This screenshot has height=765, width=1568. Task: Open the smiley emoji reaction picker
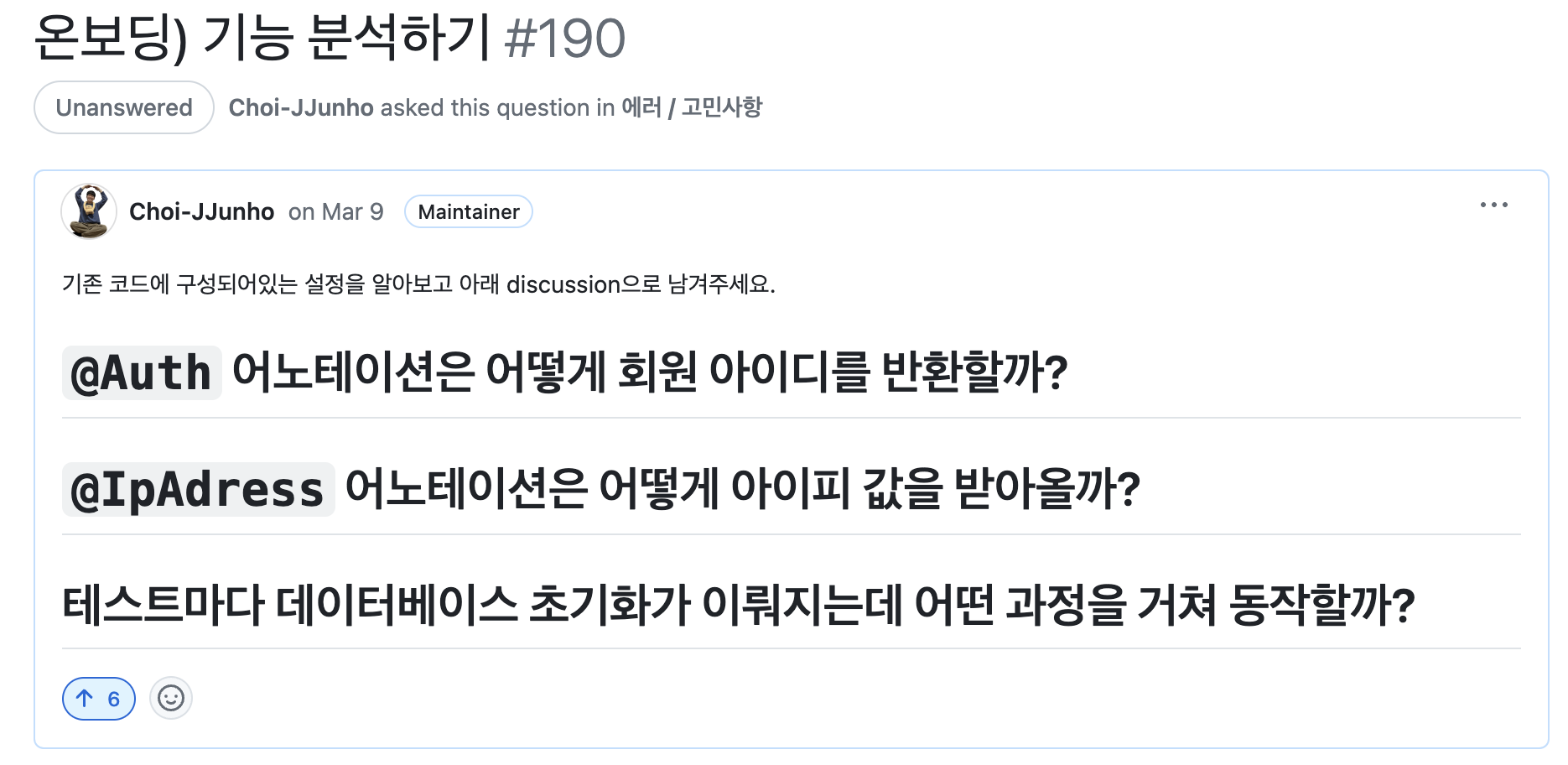(x=171, y=699)
